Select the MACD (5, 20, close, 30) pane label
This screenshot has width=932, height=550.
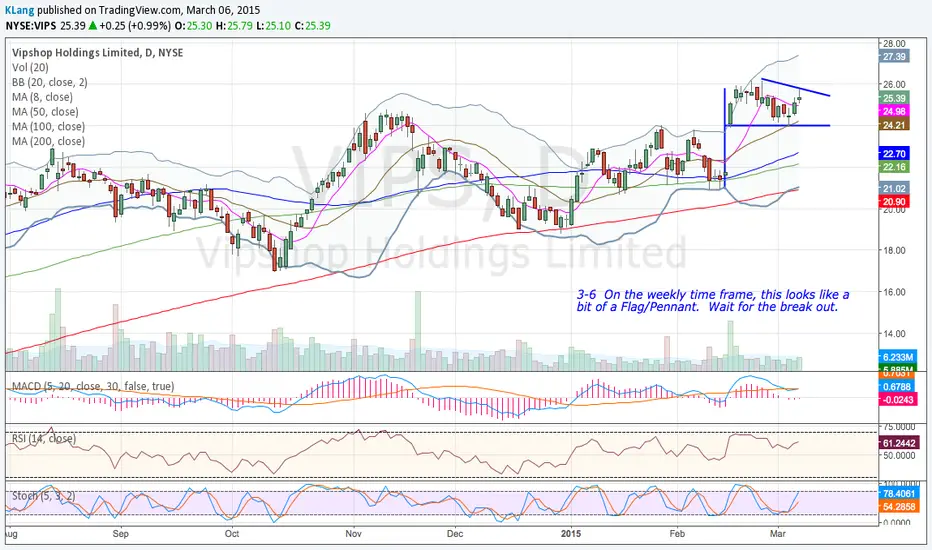[93, 386]
